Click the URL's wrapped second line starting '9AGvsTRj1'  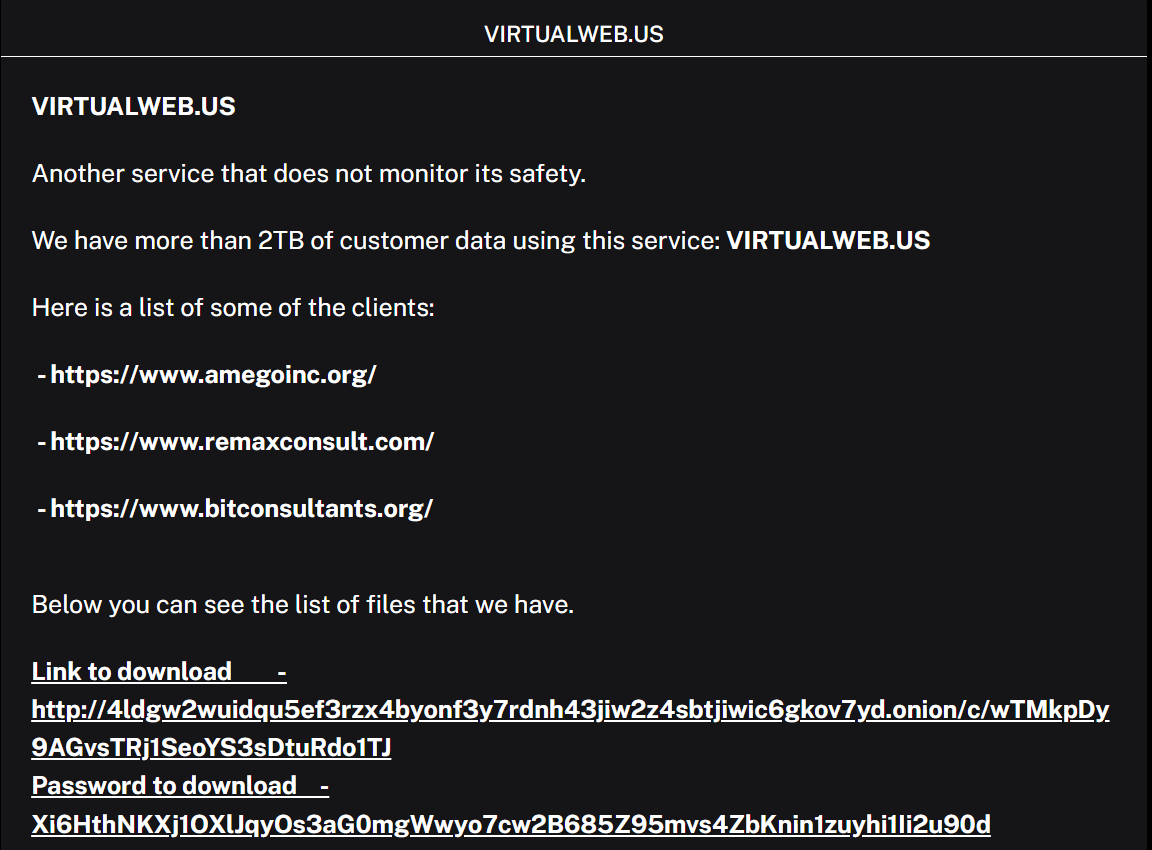211,747
